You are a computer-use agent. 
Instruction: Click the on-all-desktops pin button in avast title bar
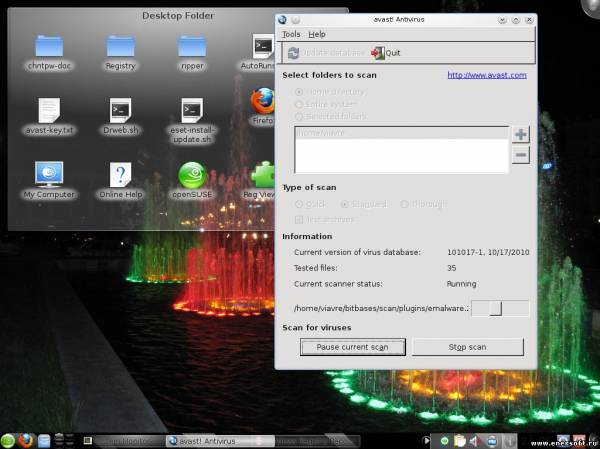pyautogui.click(x=295, y=20)
